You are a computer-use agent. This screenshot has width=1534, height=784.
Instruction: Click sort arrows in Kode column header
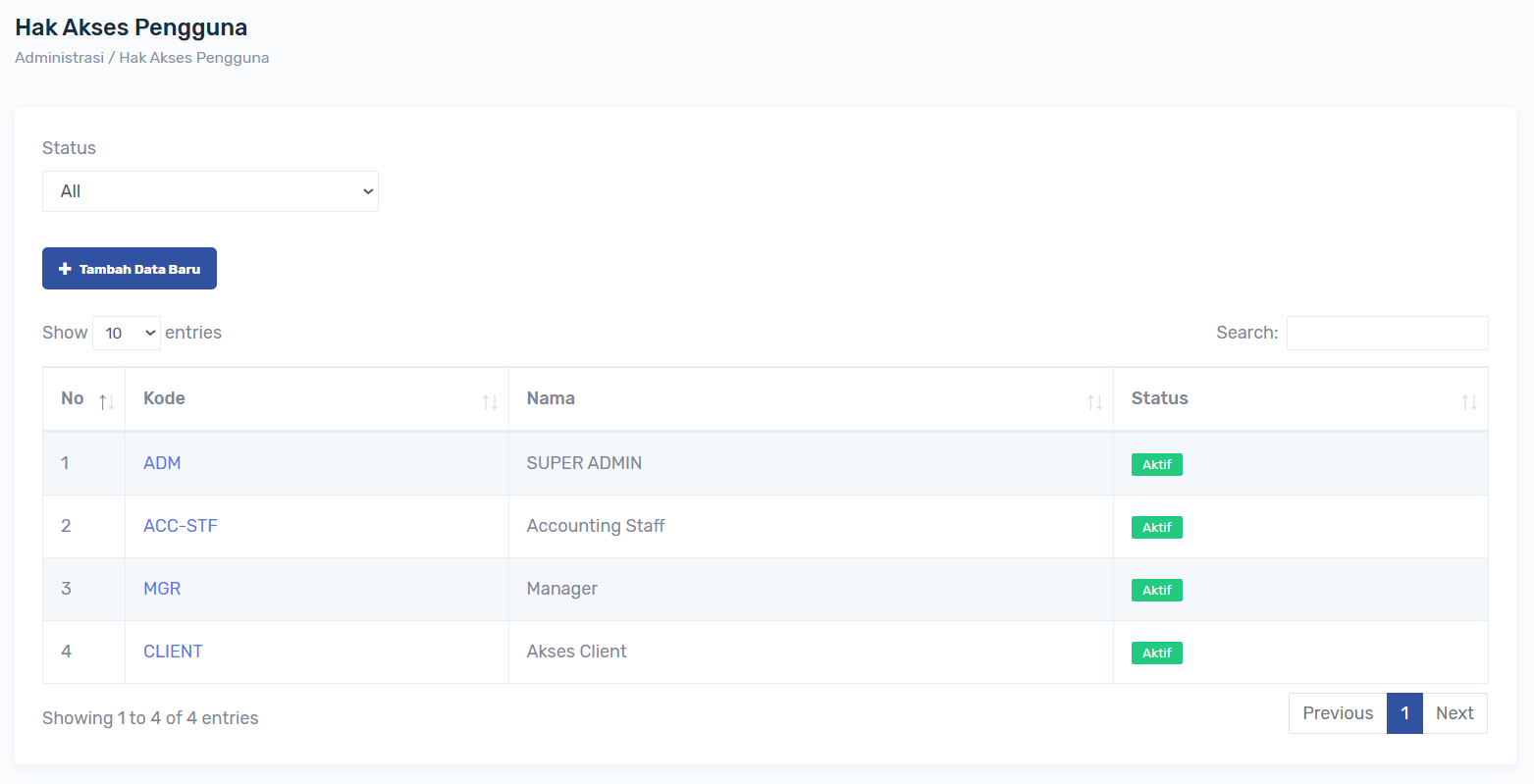pos(490,401)
